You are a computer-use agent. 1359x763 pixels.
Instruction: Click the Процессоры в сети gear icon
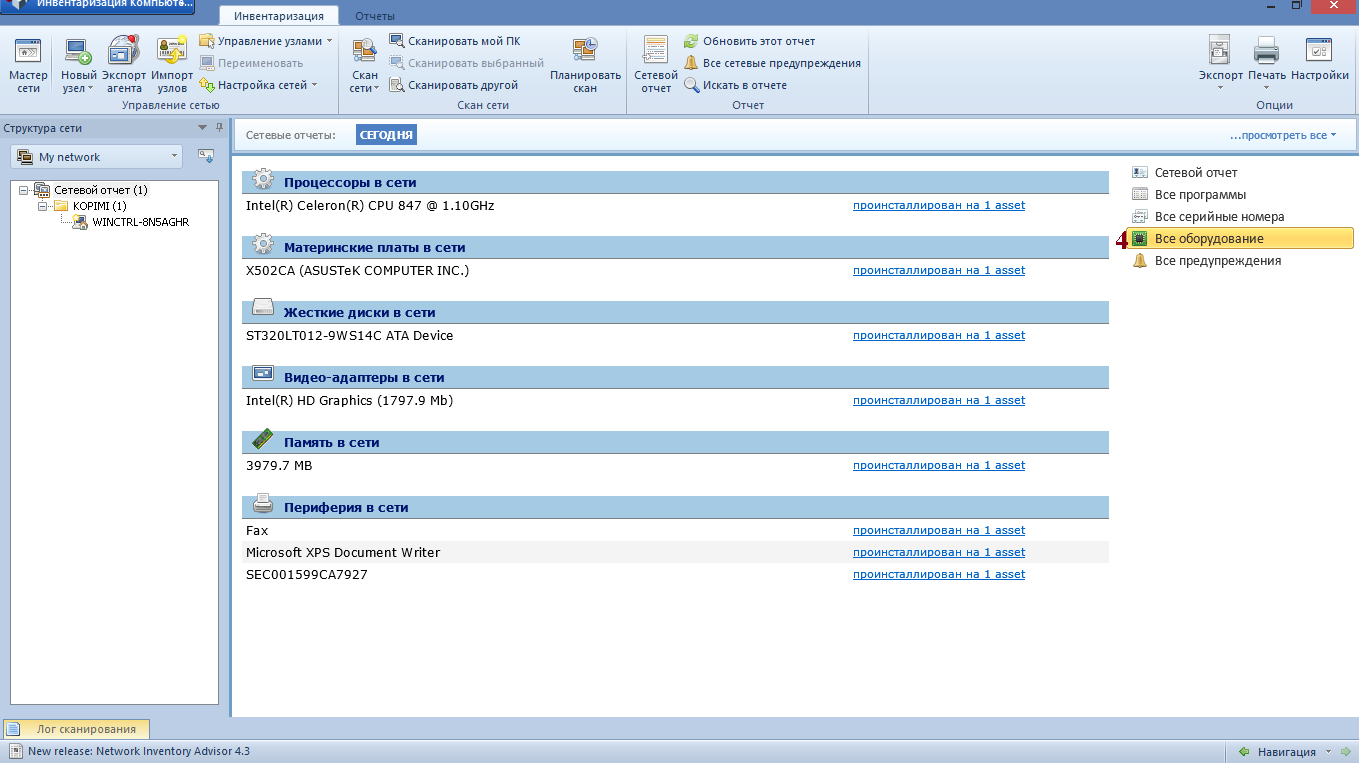[x=263, y=180]
